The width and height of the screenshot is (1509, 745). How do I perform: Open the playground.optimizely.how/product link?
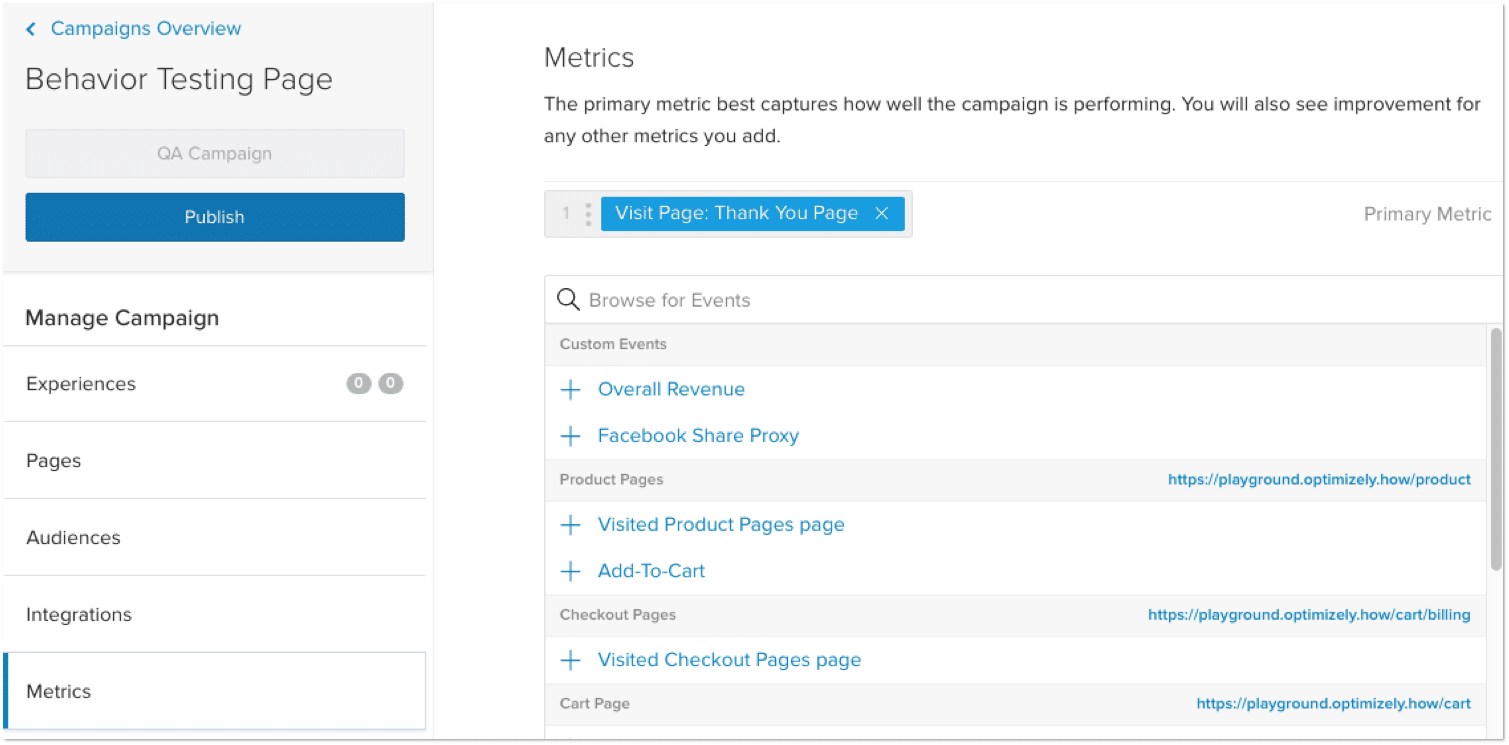[1319, 479]
